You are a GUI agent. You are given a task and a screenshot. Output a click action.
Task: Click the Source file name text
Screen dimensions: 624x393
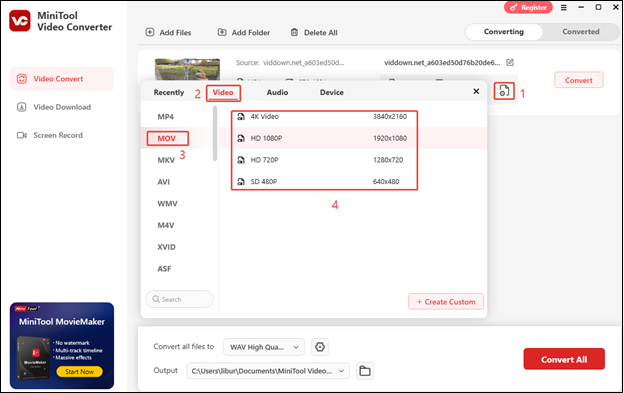pyautogui.click(x=304, y=62)
